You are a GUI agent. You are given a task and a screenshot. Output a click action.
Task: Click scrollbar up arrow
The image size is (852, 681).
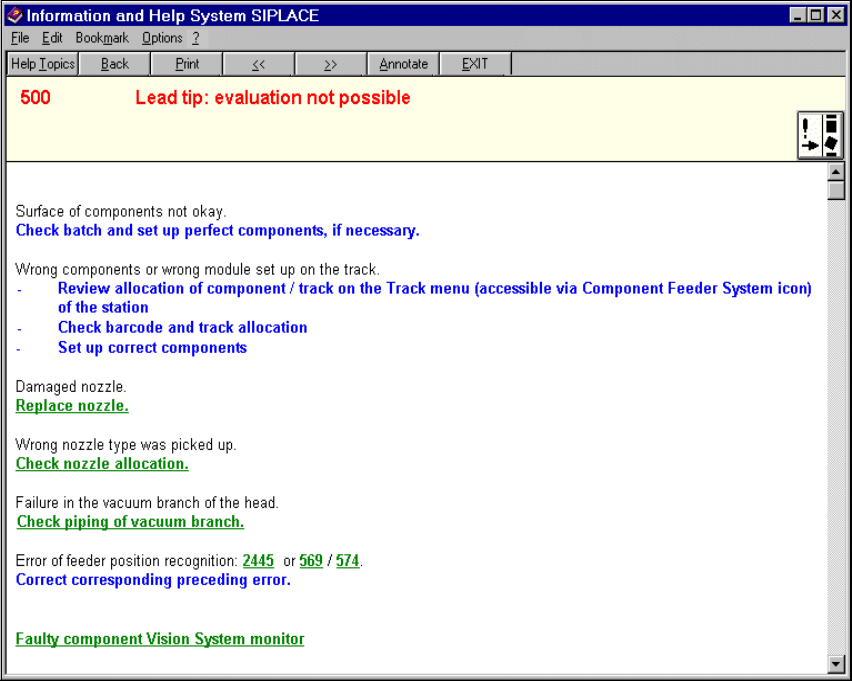(x=836, y=172)
